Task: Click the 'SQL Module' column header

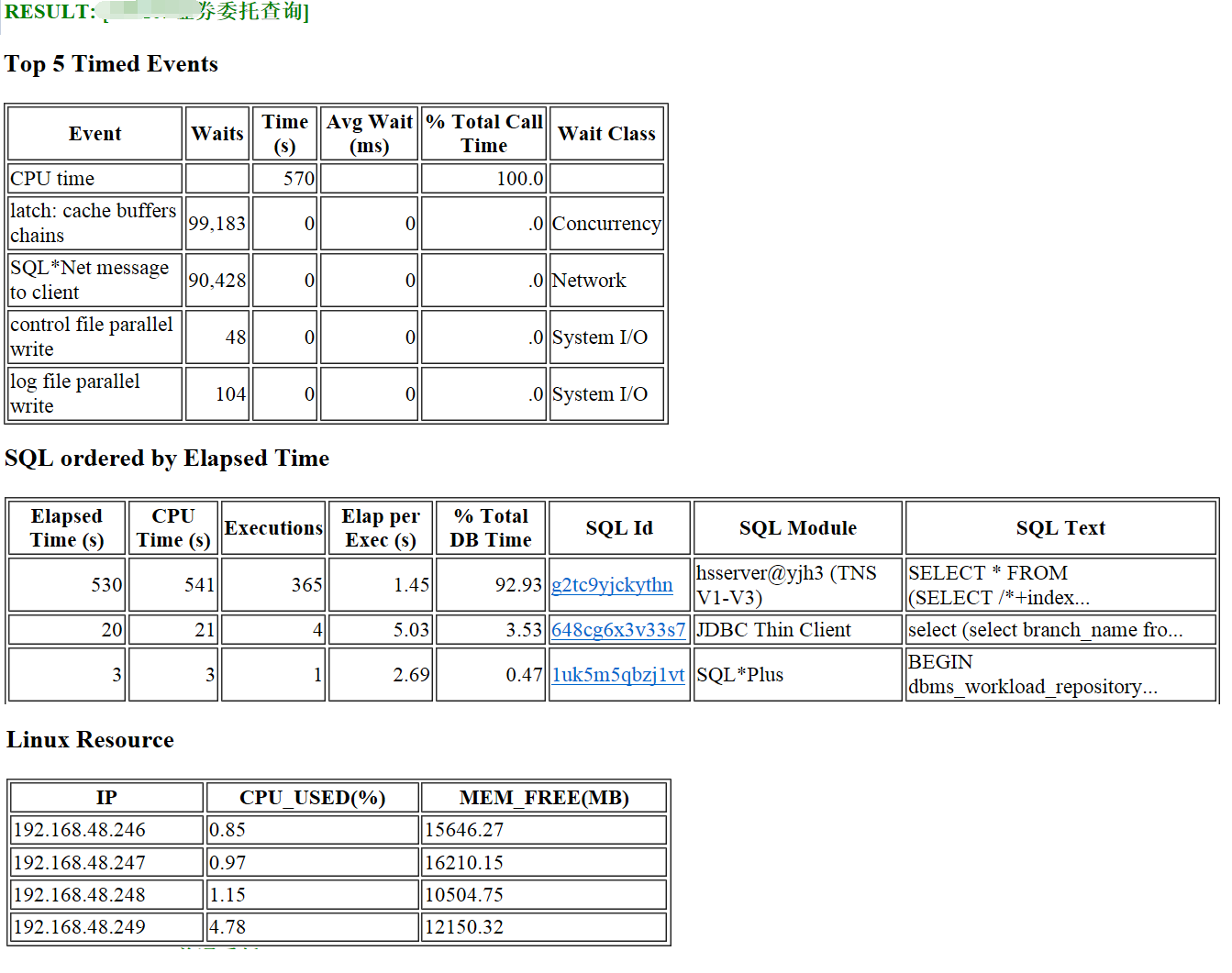Action: [x=798, y=528]
